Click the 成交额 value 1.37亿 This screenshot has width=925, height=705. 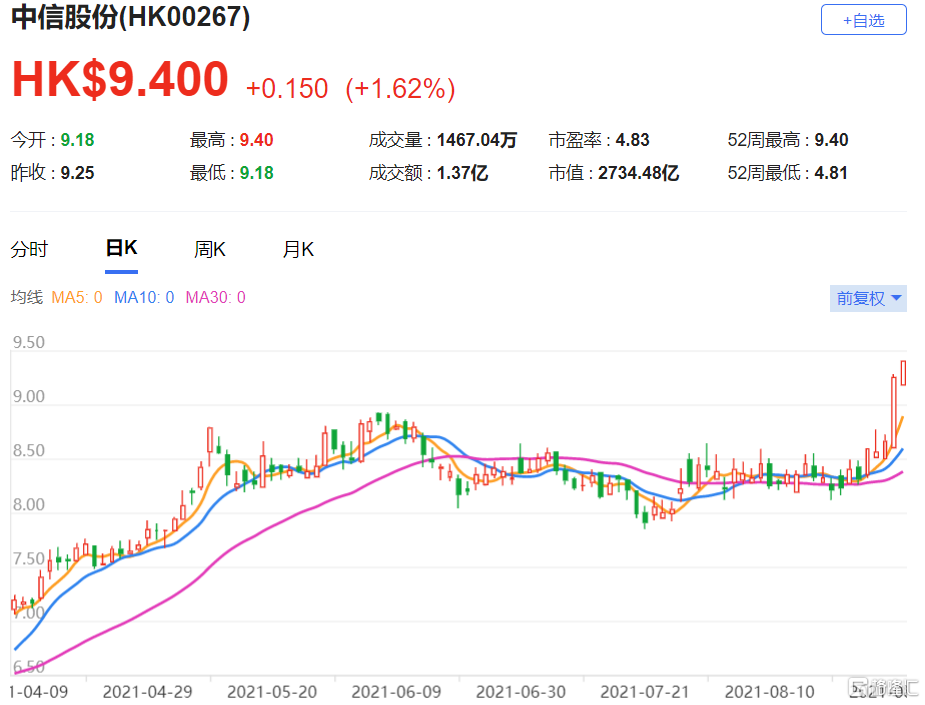(462, 173)
